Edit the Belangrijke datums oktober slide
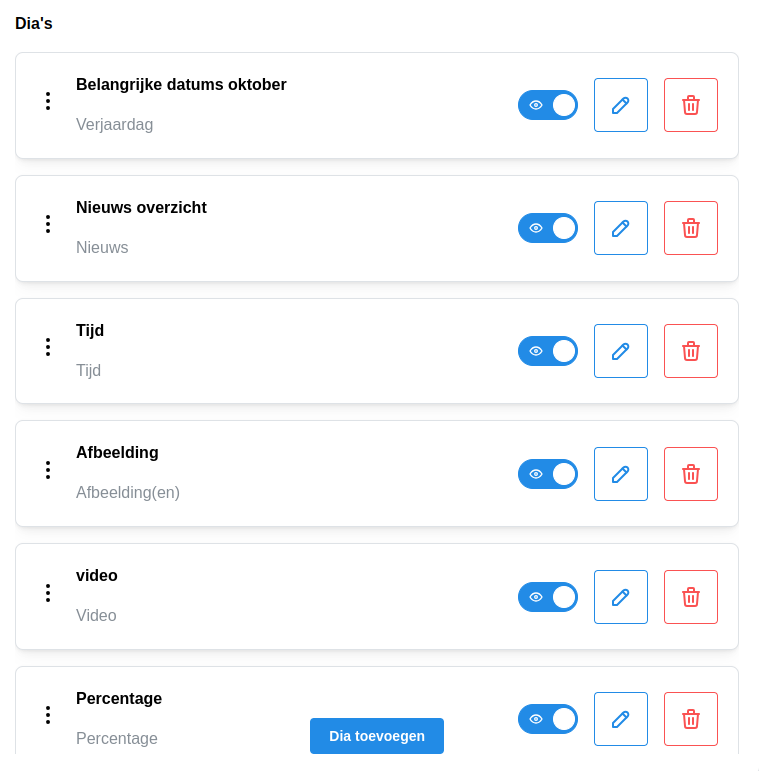 coord(621,105)
